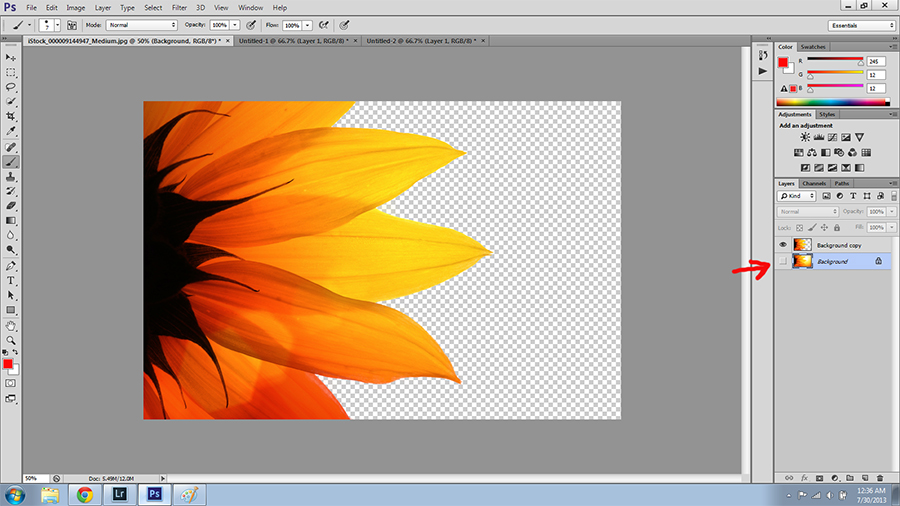Choose the Clone Stamp tool

(11, 175)
